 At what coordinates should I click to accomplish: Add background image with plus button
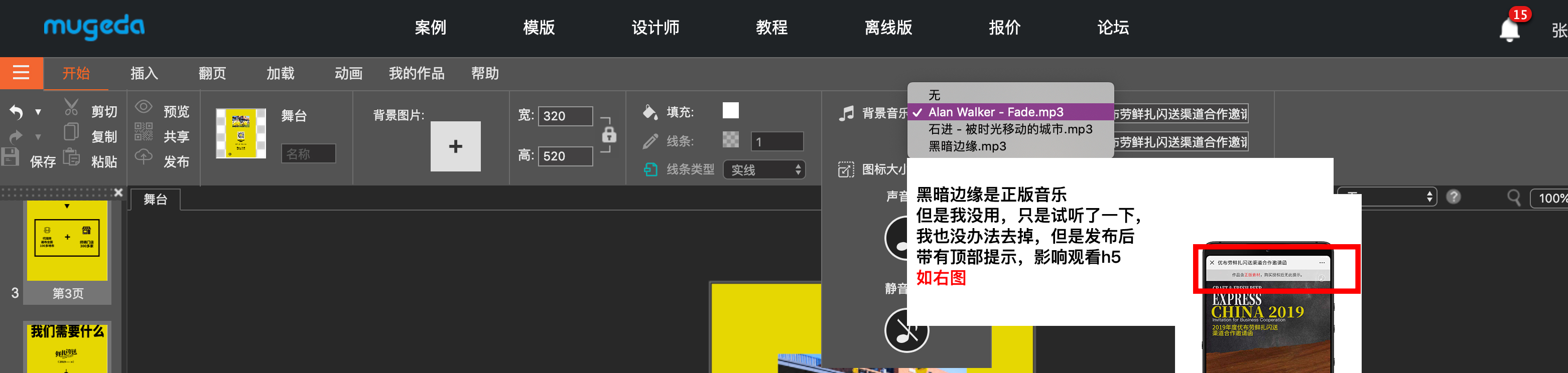pos(455,146)
